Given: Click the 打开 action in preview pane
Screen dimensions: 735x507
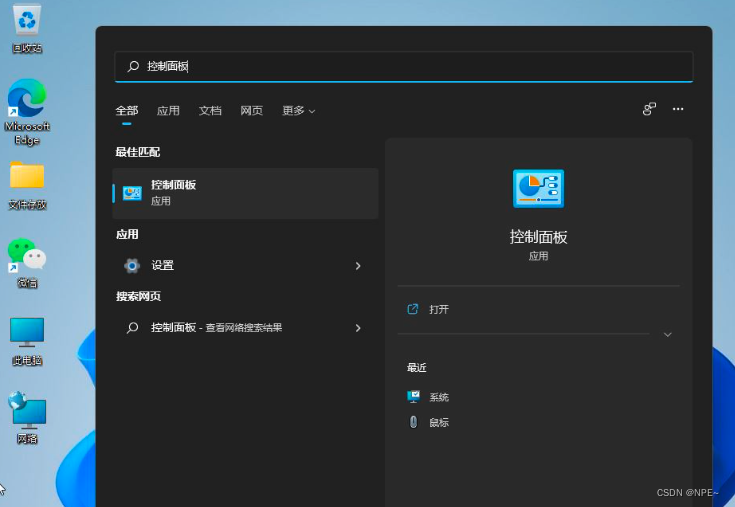Looking at the screenshot, I should point(538,309).
